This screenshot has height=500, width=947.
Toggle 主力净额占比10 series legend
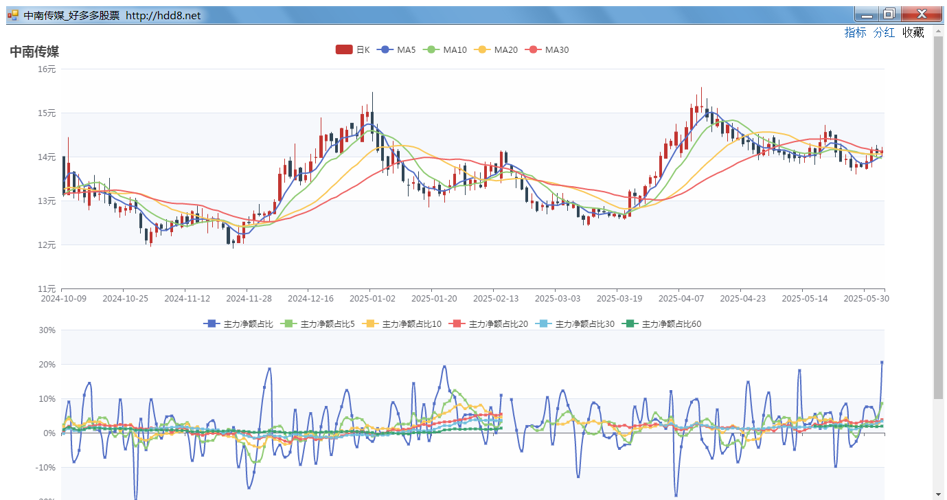[402, 324]
